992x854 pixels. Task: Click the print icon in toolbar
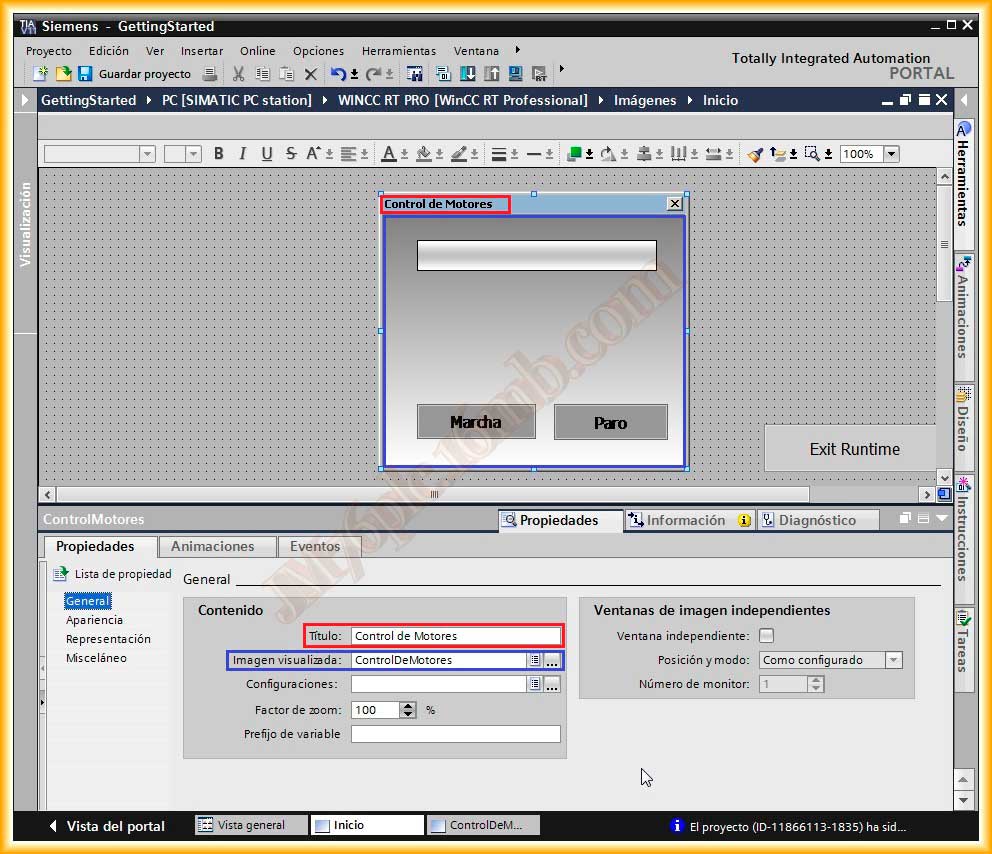coord(210,74)
